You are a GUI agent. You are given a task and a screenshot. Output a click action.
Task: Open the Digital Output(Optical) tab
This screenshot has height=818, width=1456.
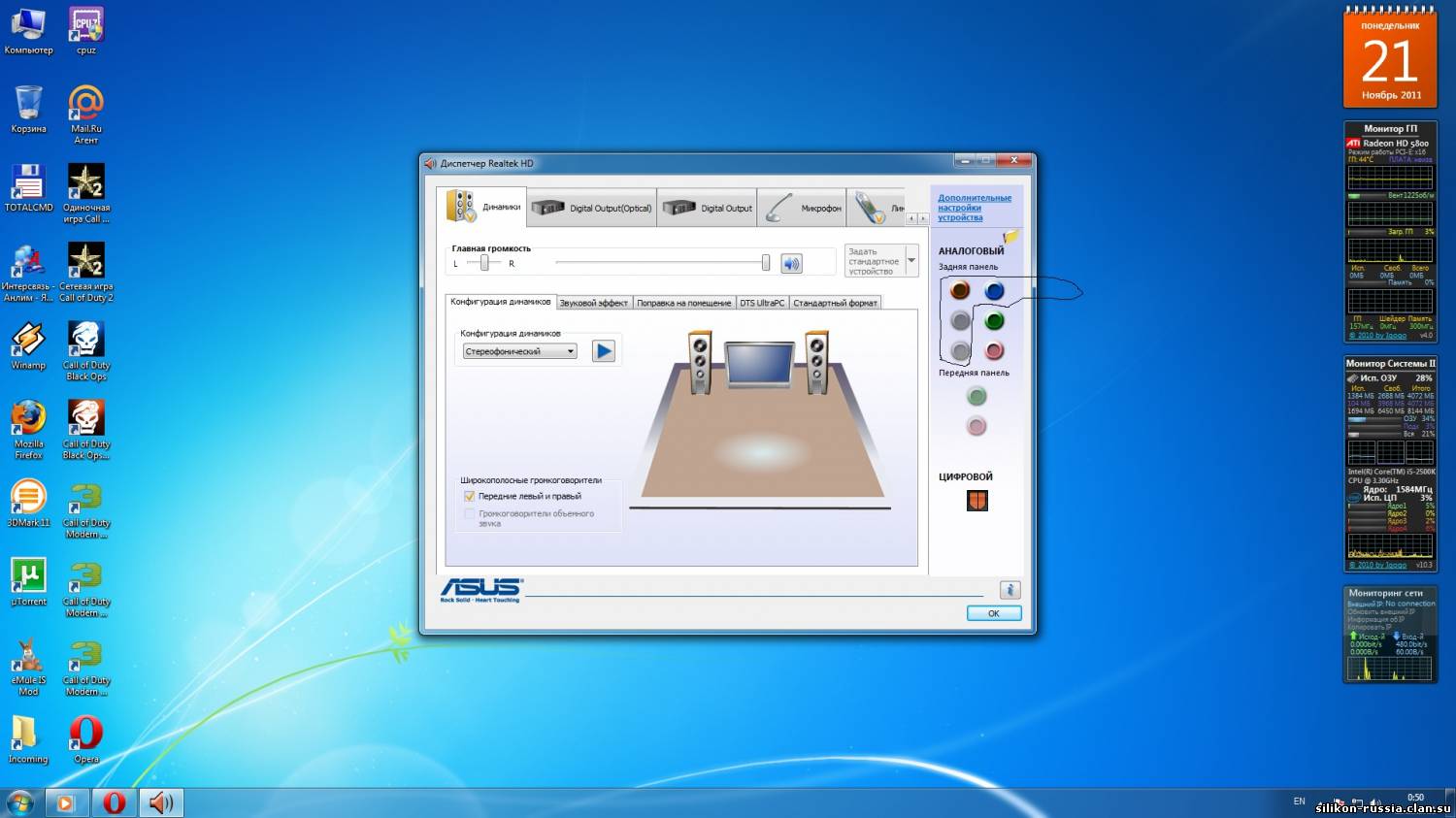(x=592, y=208)
